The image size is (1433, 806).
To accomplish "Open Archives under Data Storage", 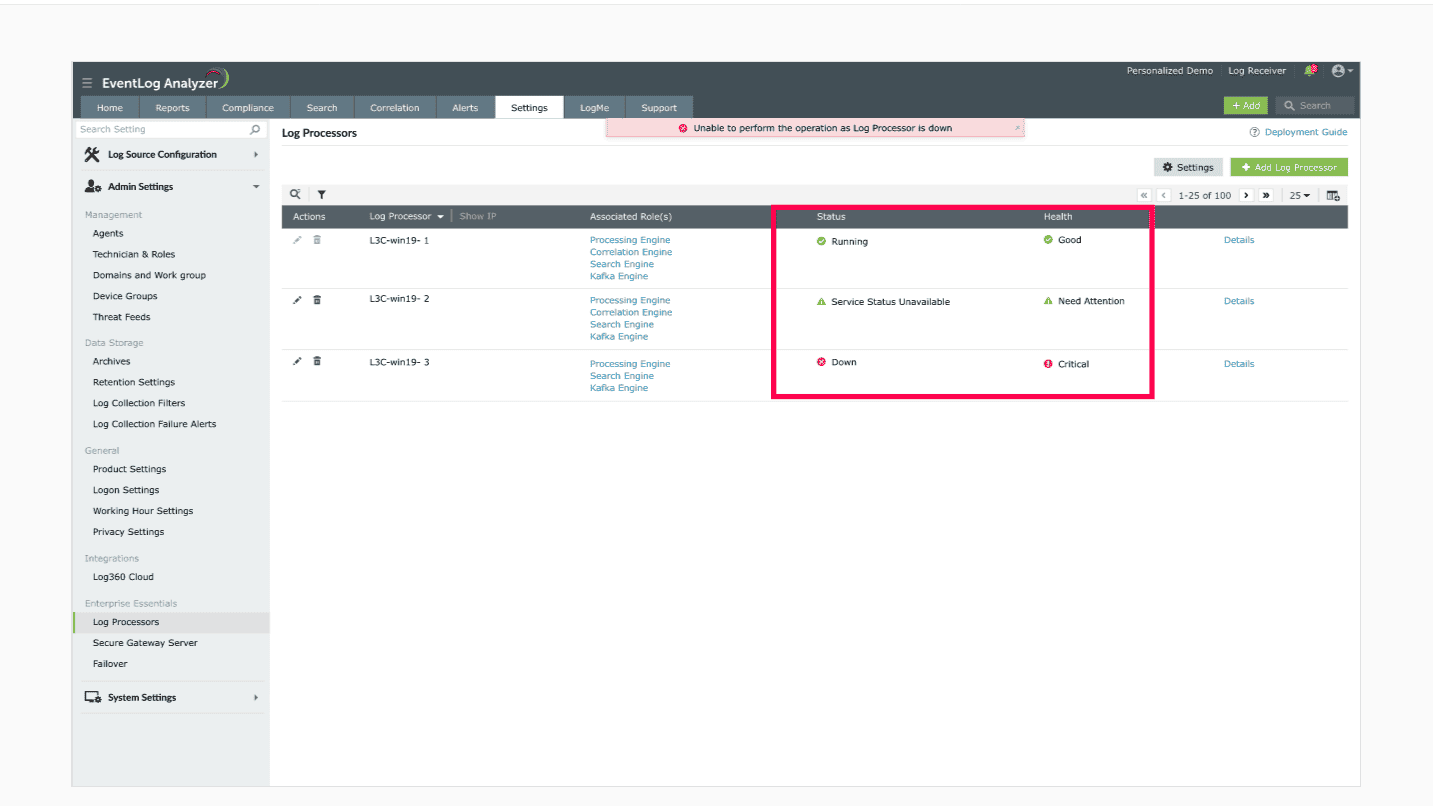I will point(112,361).
